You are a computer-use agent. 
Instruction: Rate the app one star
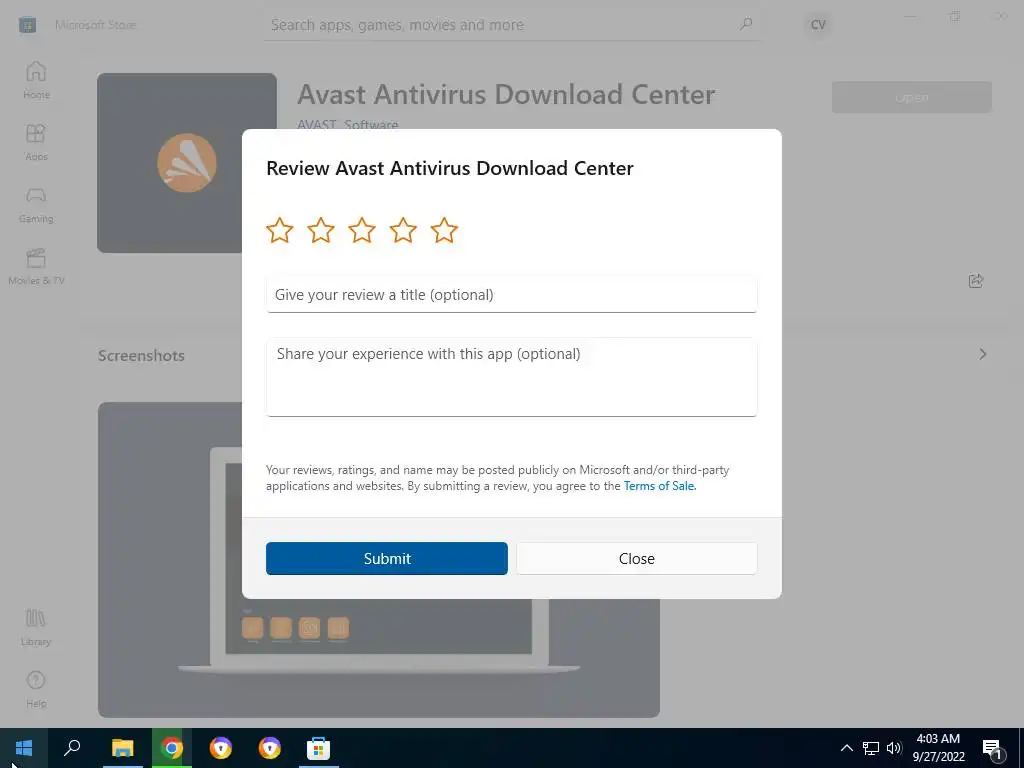pyautogui.click(x=280, y=230)
